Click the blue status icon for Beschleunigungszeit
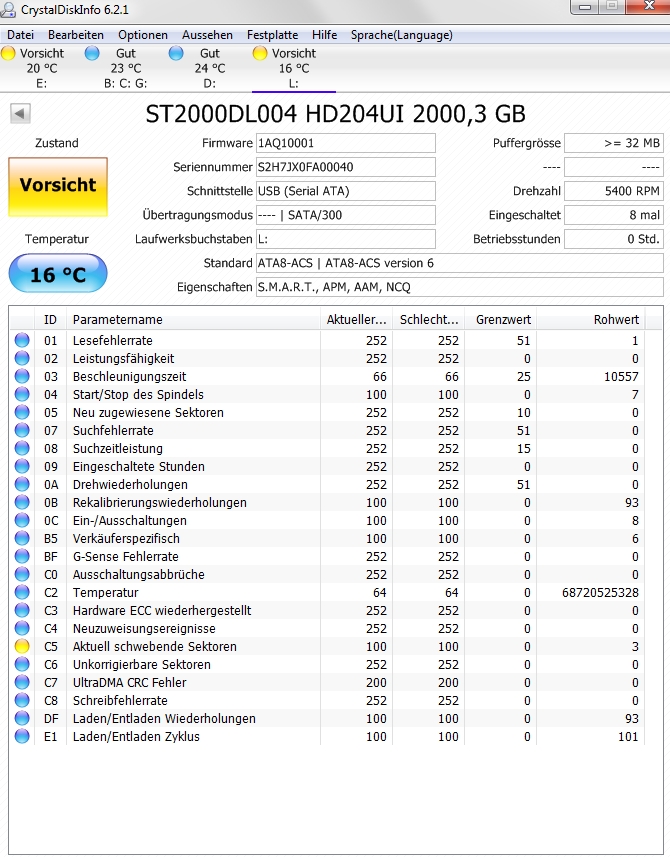This screenshot has width=670, height=857. click(x=22, y=377)
